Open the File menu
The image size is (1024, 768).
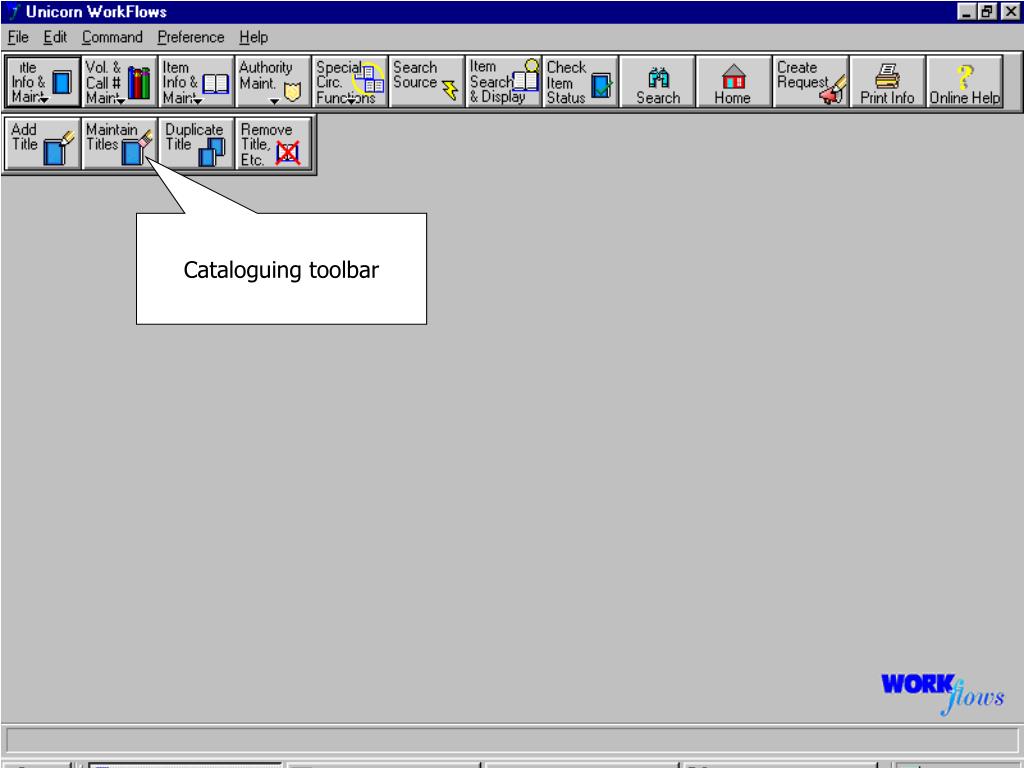(x=18, y=37)
